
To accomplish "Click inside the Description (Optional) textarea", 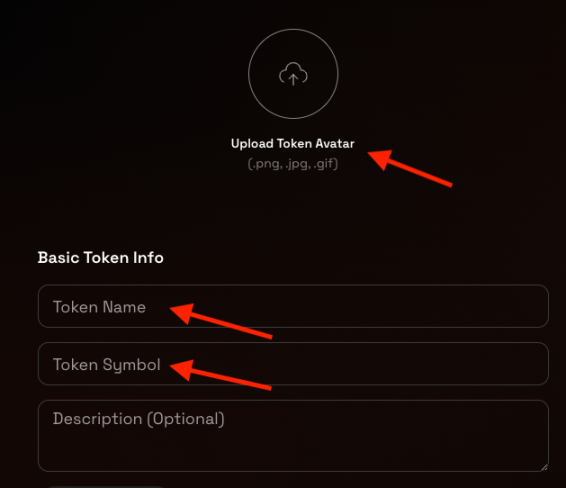I will point(293,436).
